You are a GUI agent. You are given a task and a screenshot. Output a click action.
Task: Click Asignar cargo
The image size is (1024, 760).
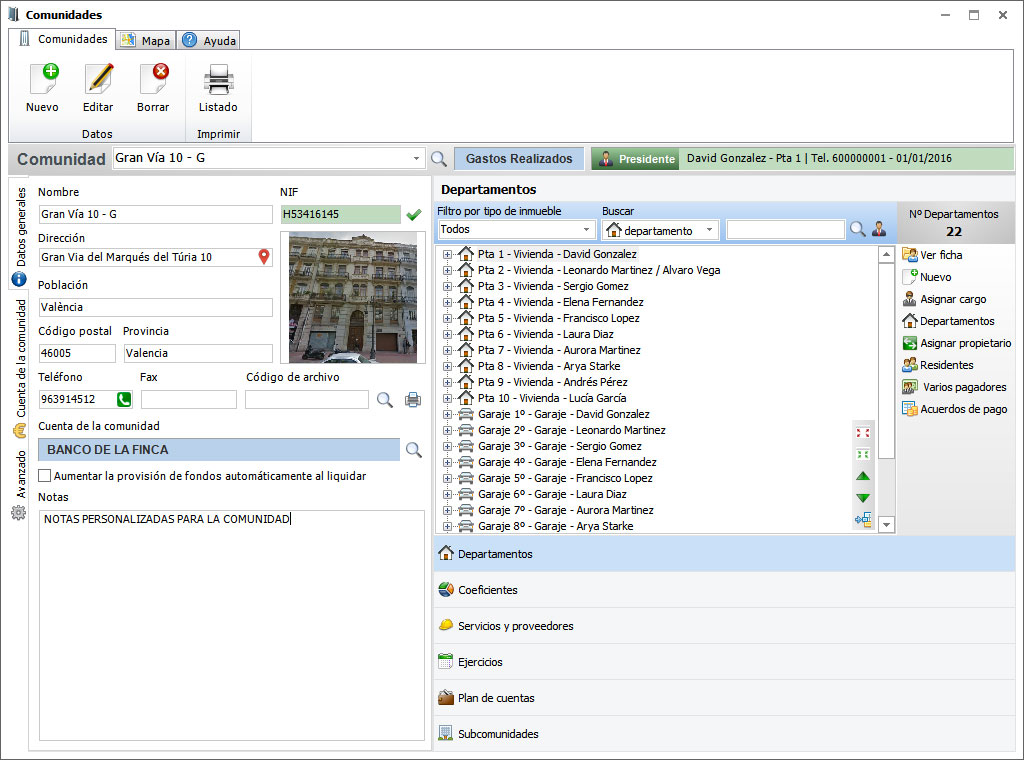tap(945, 299)
